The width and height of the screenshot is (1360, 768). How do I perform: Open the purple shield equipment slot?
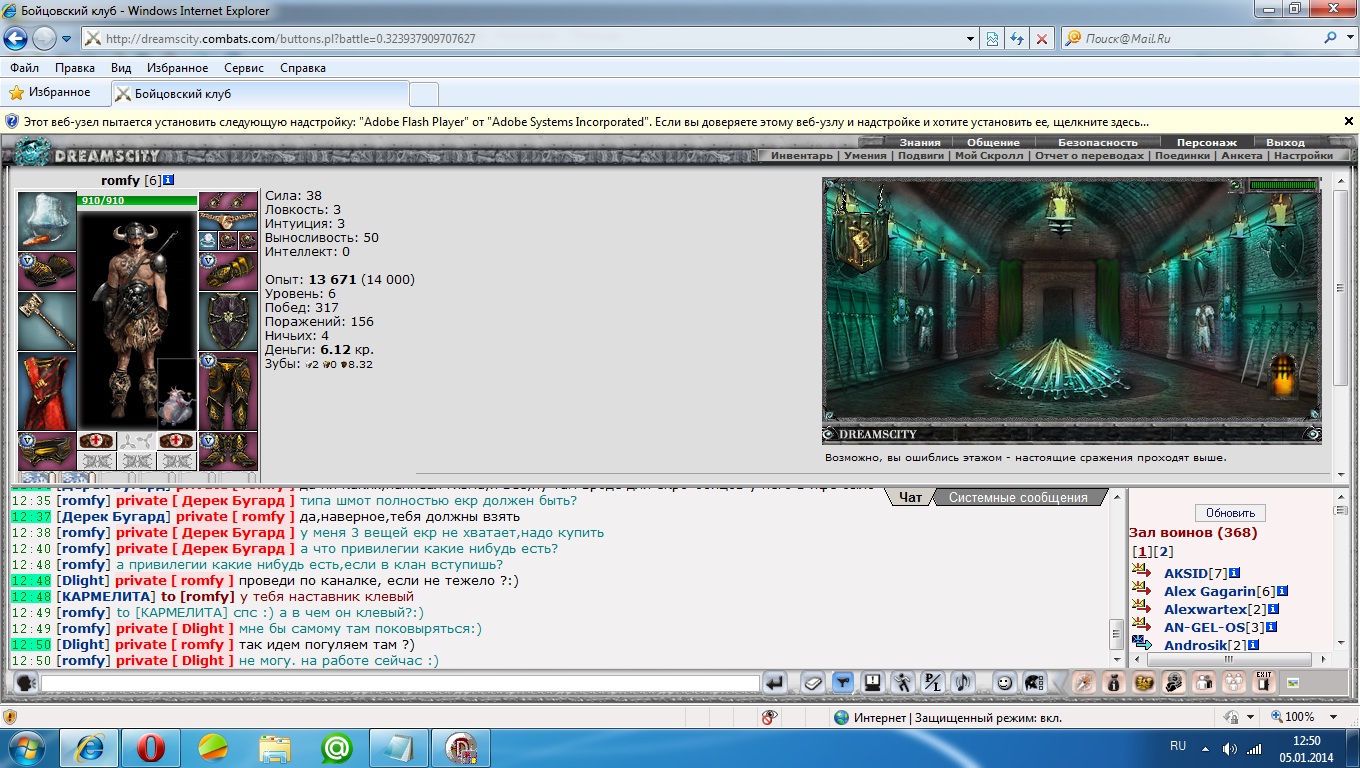[228, 321]
